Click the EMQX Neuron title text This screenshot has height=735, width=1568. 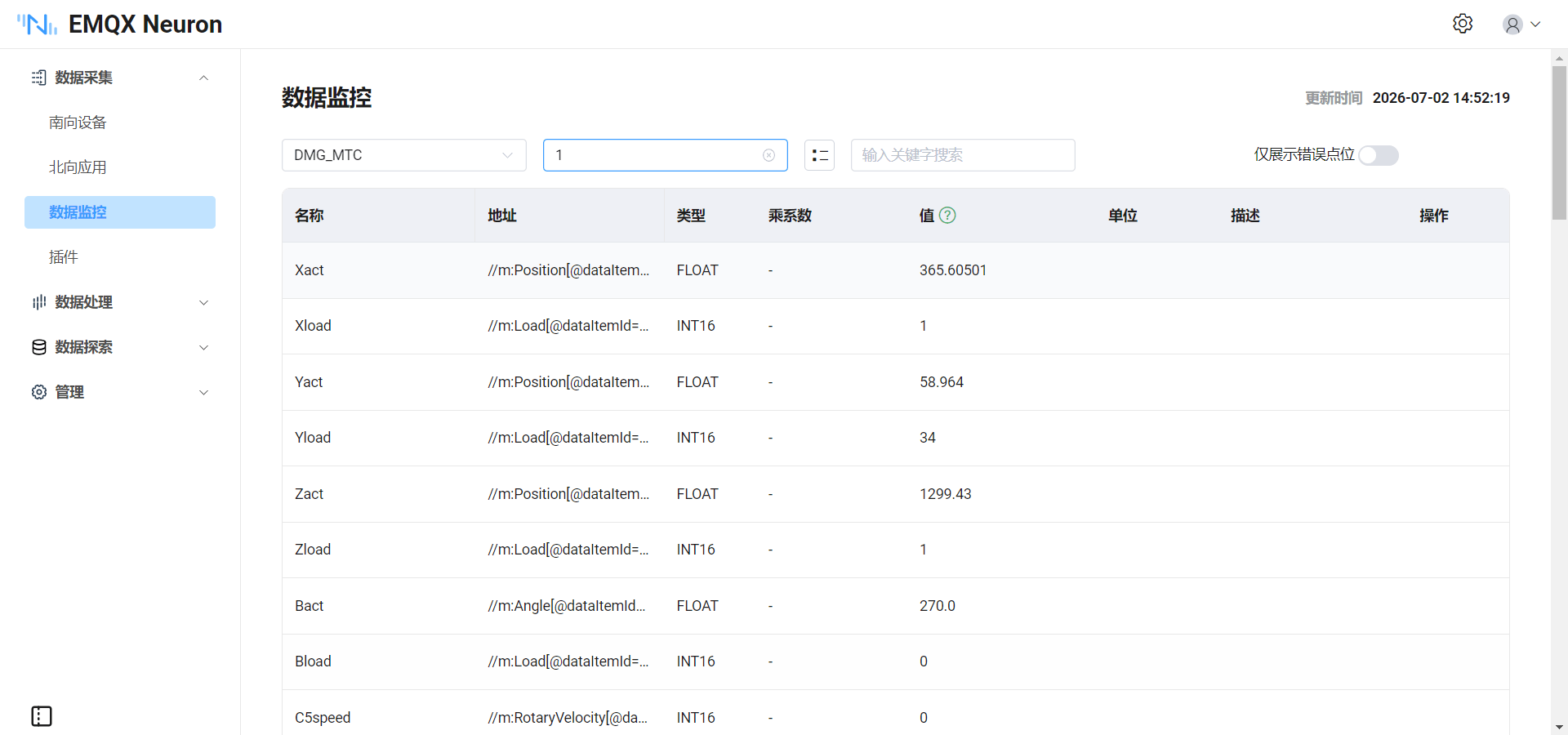tap(145, 24)
